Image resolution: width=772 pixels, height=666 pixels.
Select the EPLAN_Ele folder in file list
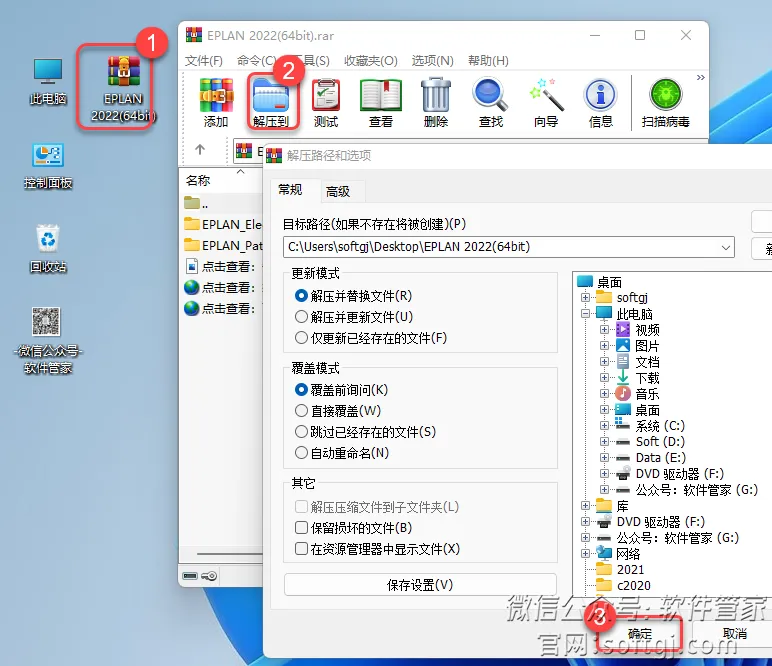coord(223,224)
